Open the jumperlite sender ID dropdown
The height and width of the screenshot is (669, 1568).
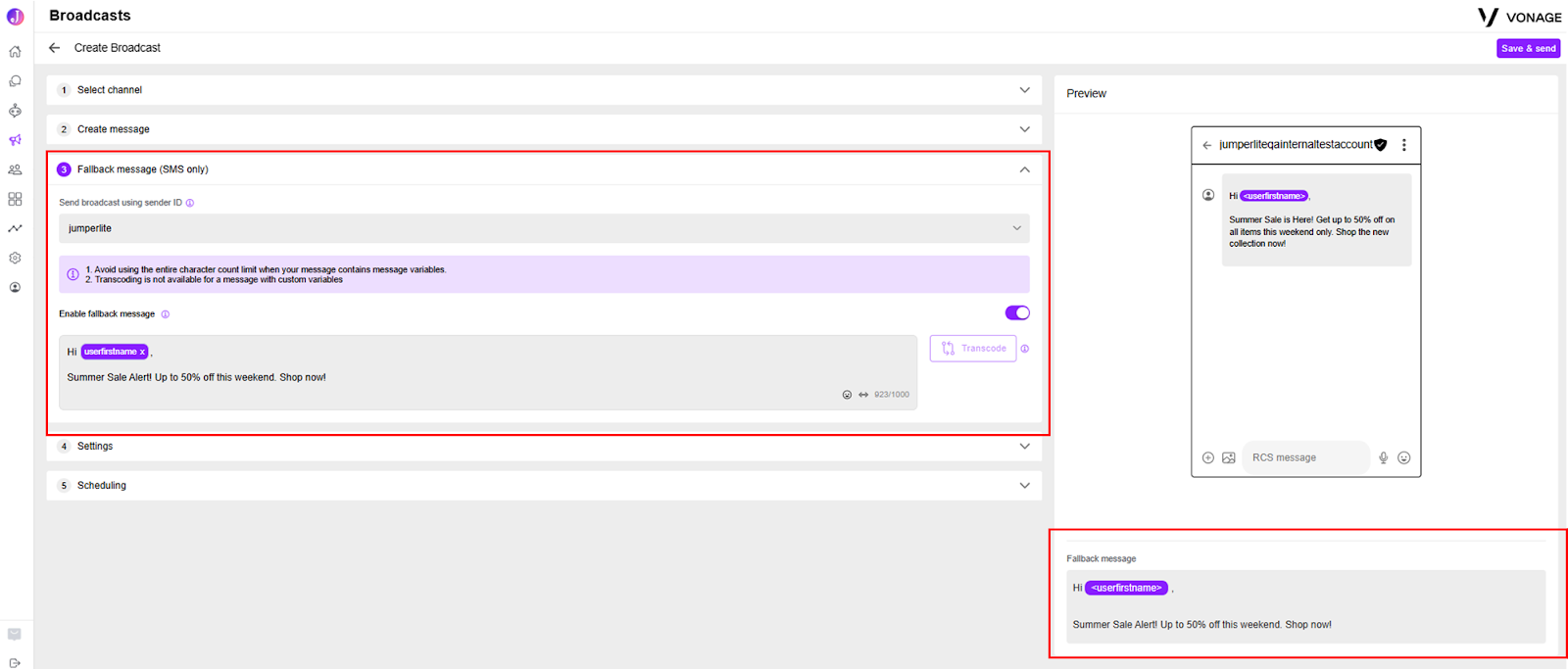click(544, 228)
